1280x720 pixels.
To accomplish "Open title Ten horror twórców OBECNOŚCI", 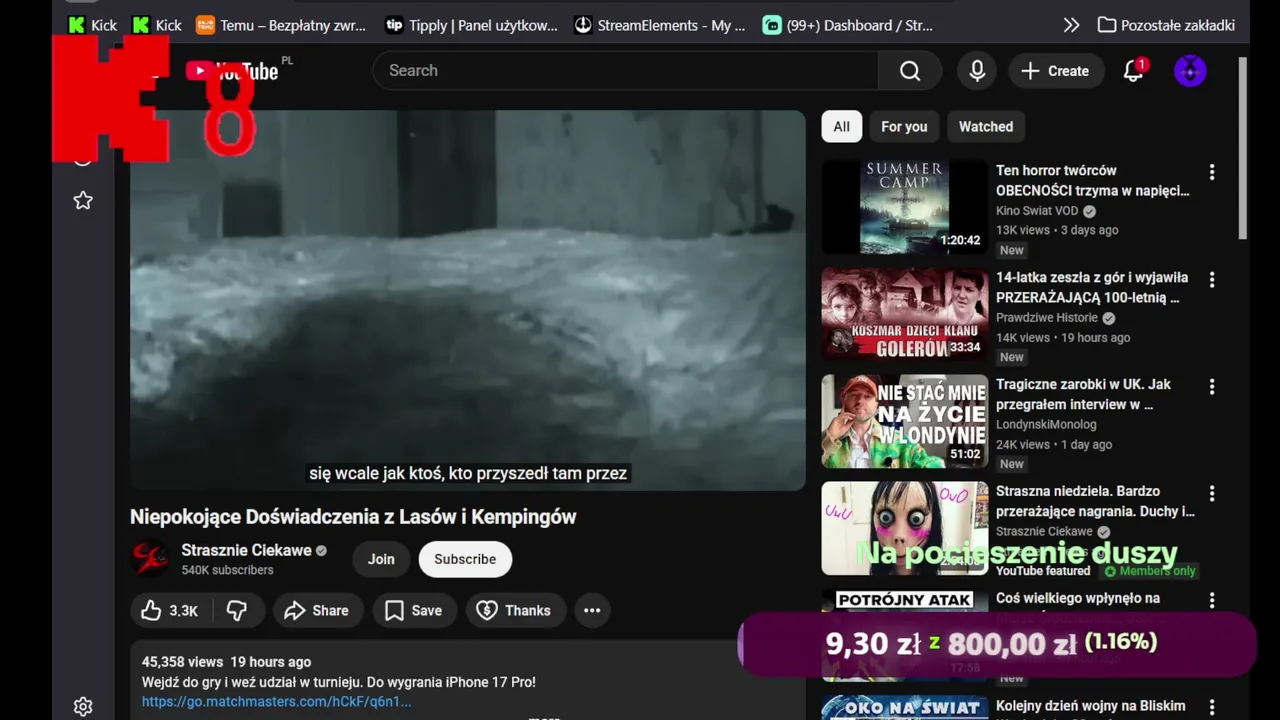I will point(1093,180).
